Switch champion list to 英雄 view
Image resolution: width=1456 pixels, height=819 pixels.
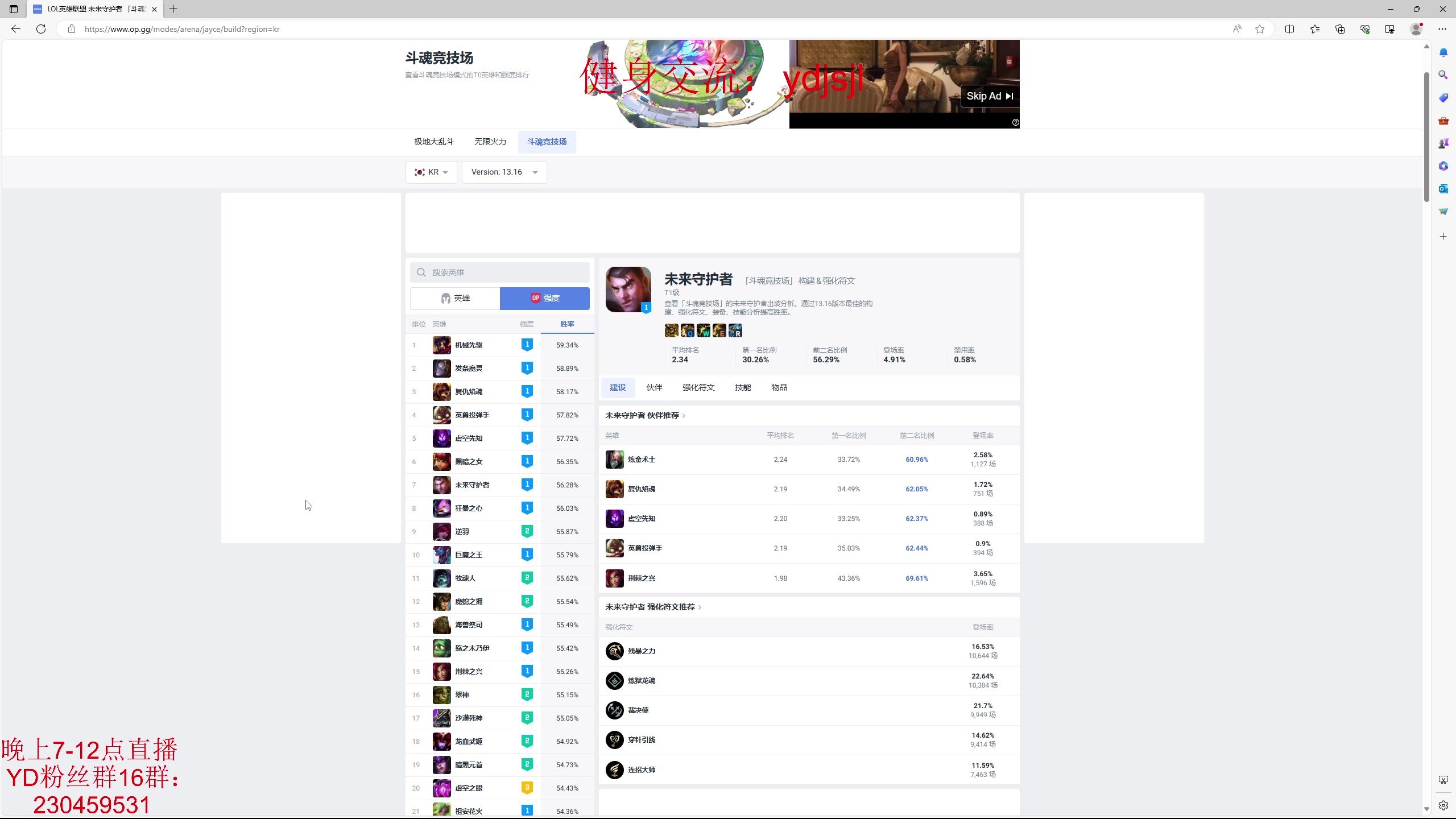pyautogui.click(x=455, y=298)
